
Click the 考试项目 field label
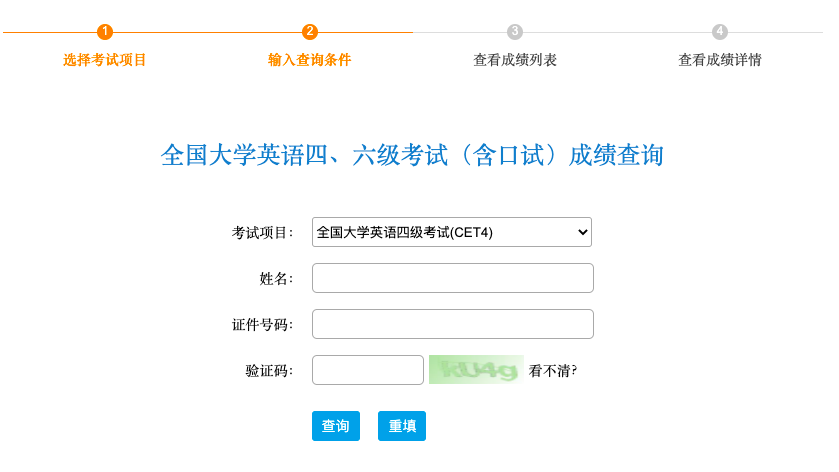[262, 233]
